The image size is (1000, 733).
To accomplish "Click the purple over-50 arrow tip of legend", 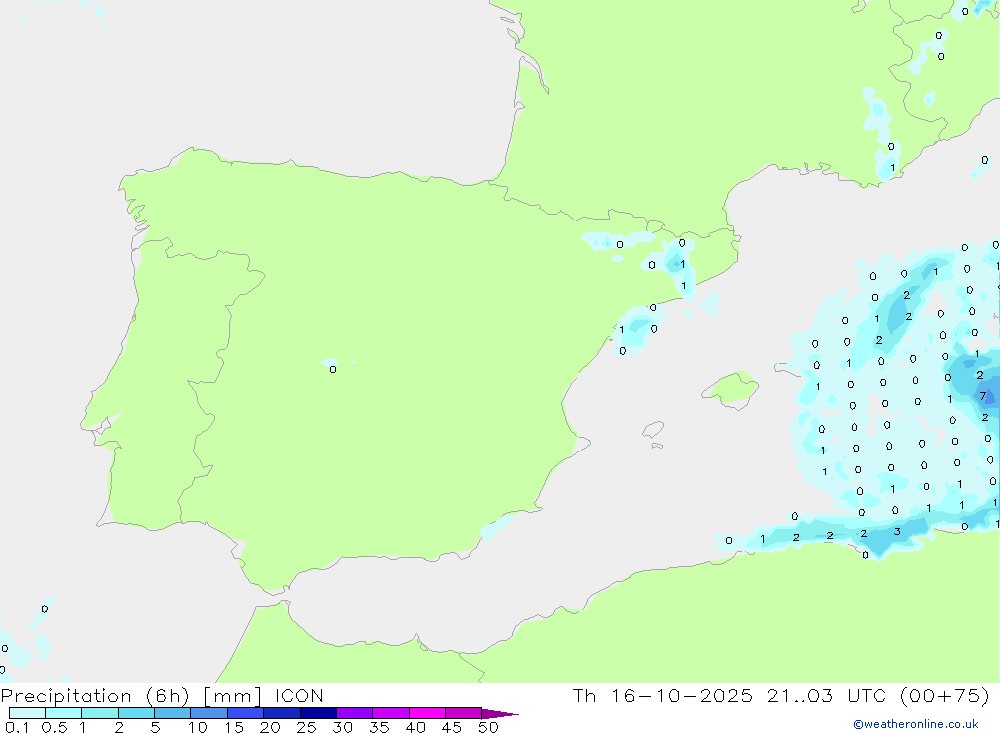I will point(499,714).
